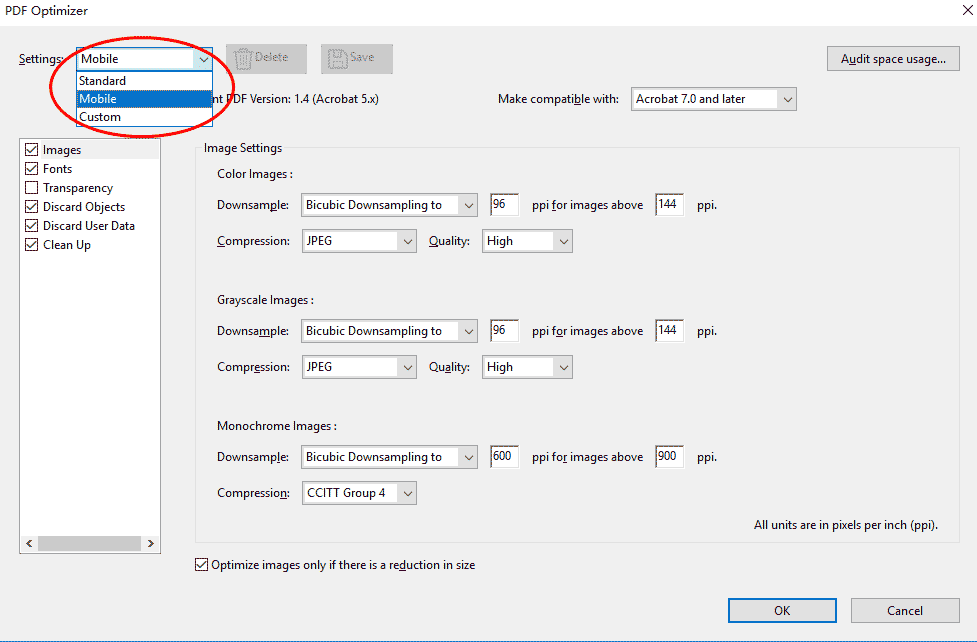Click the OK button

(782, 610)
